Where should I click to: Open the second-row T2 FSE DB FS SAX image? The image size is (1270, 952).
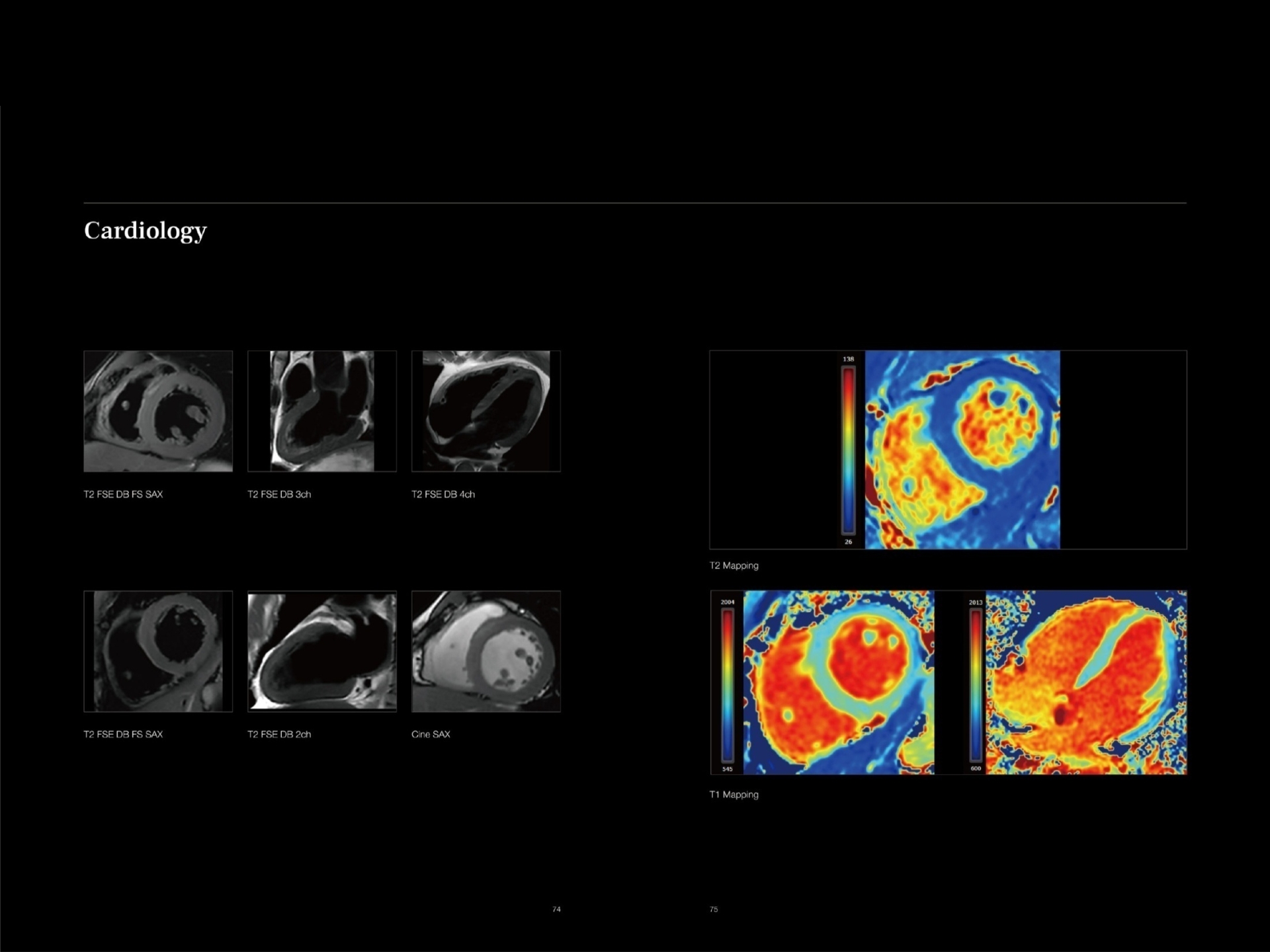(157, 650)
